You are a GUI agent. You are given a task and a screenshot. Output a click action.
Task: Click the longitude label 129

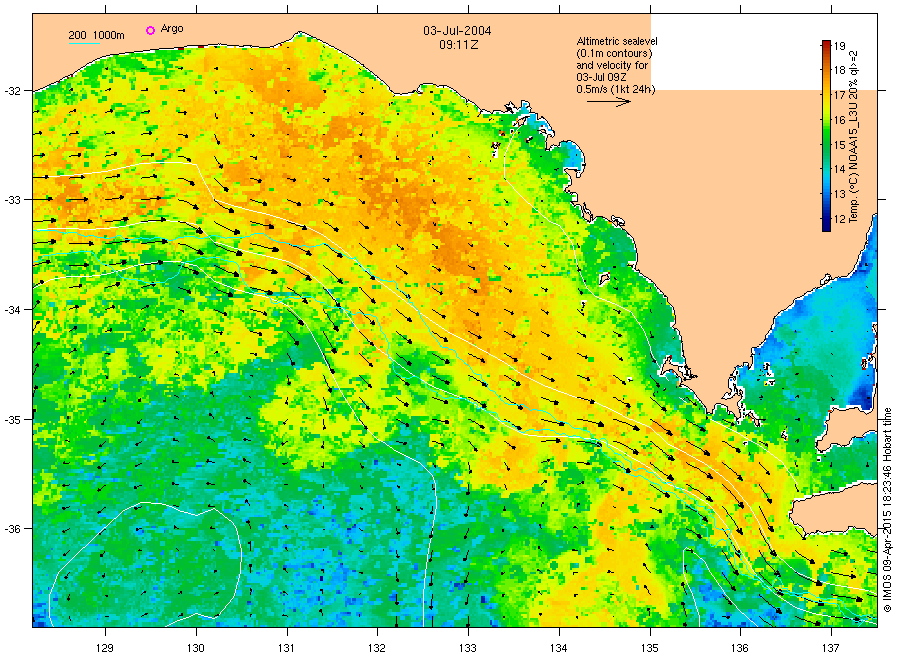tap(104, 649)
